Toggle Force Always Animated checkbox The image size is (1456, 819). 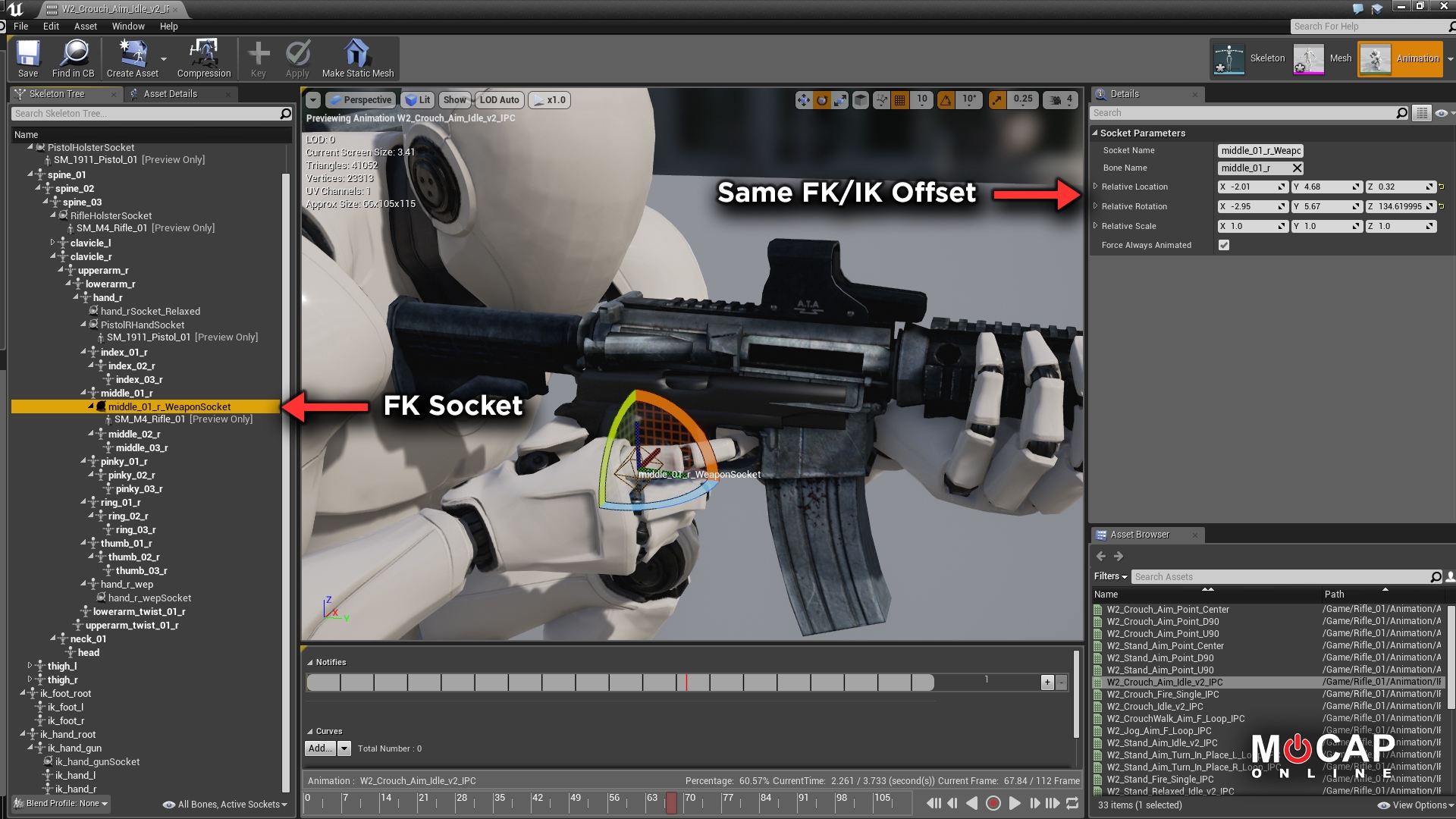[x=1225, y=245]
